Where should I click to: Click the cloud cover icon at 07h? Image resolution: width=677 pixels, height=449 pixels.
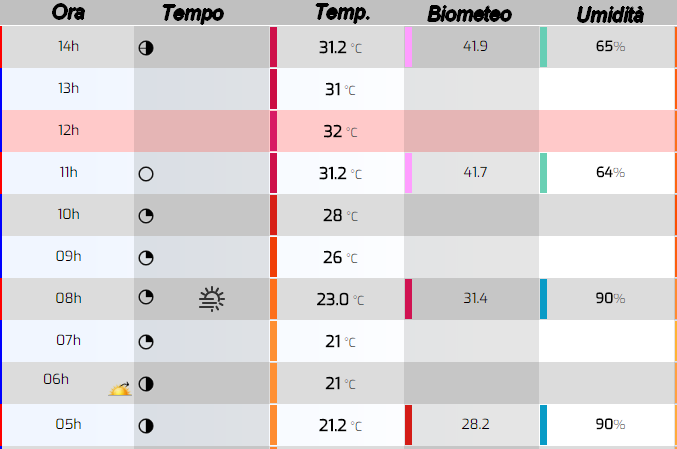pyautogui.click(x=146, y=342)
